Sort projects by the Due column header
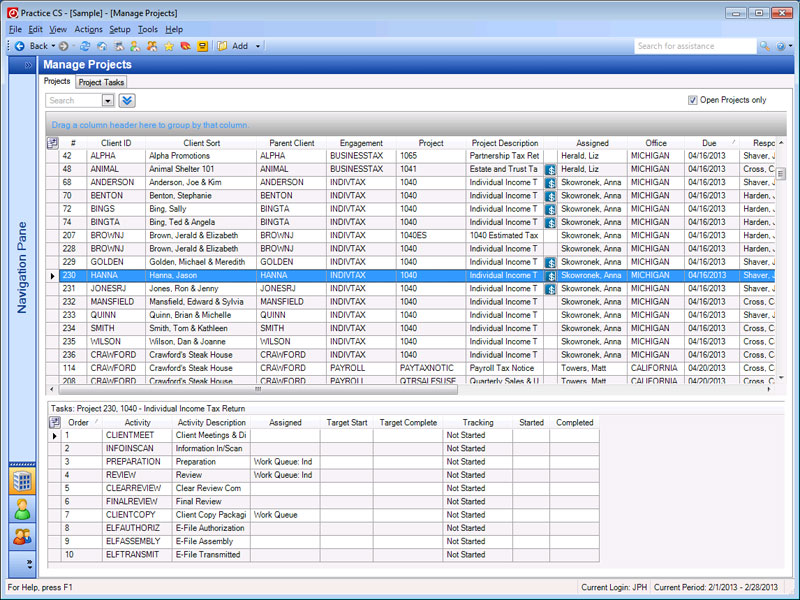Image resolution: width=800 pixels, height=600 pixels. (708, 143)
